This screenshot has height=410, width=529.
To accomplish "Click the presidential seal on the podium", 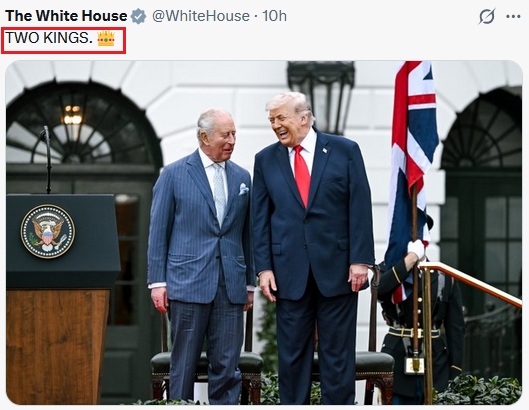I will pyautogui.click(x=48, y=231).
